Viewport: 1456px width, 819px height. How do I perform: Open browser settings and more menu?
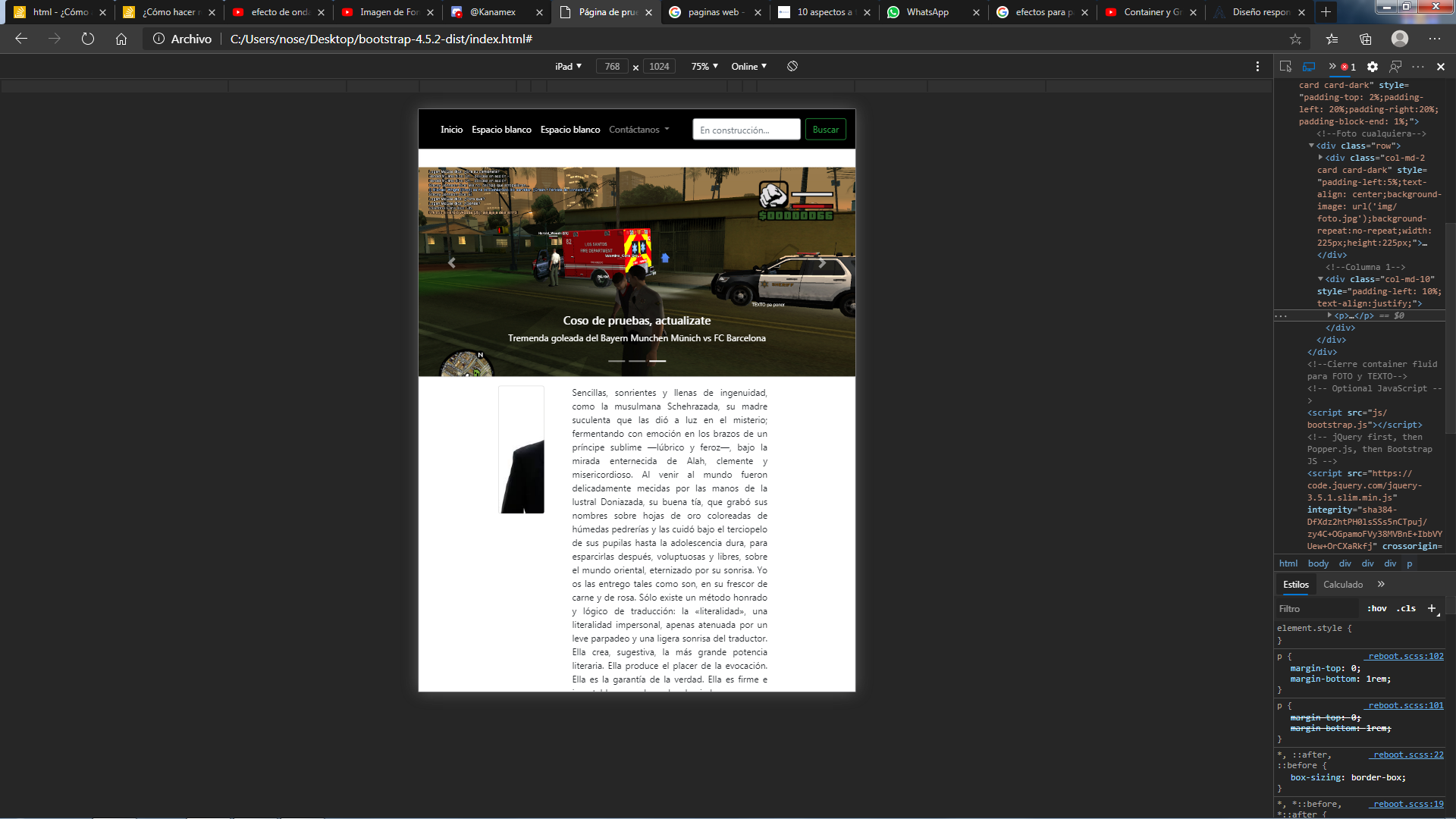(x=1435, y=39)
